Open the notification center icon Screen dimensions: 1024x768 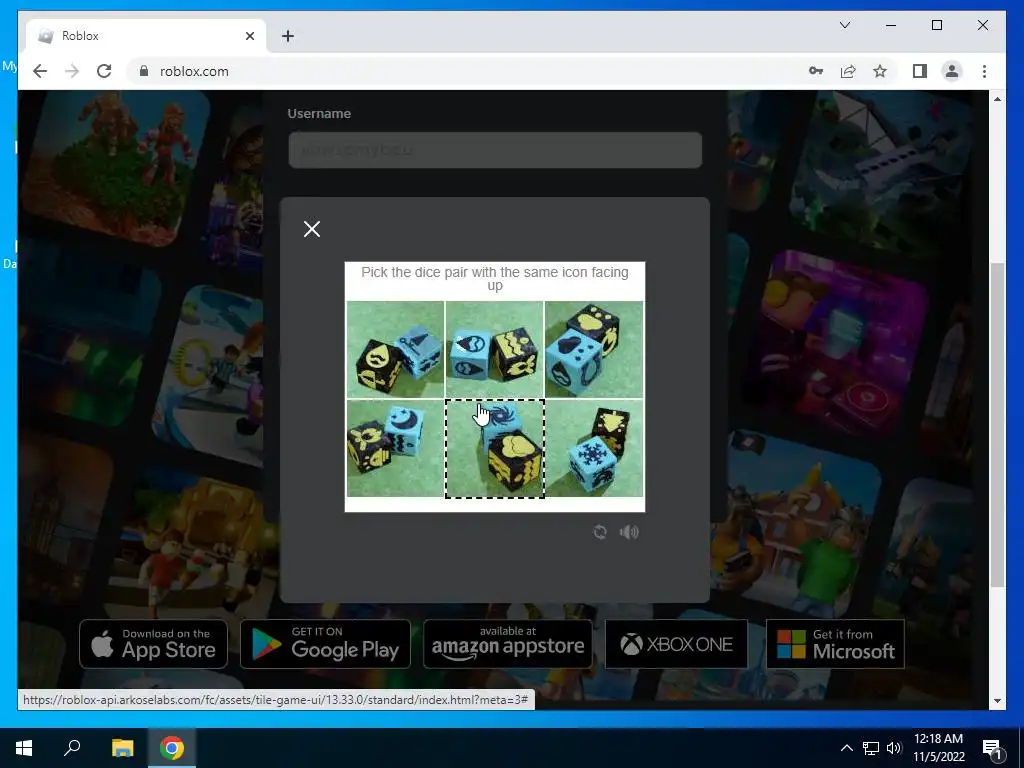click(992, 748)
